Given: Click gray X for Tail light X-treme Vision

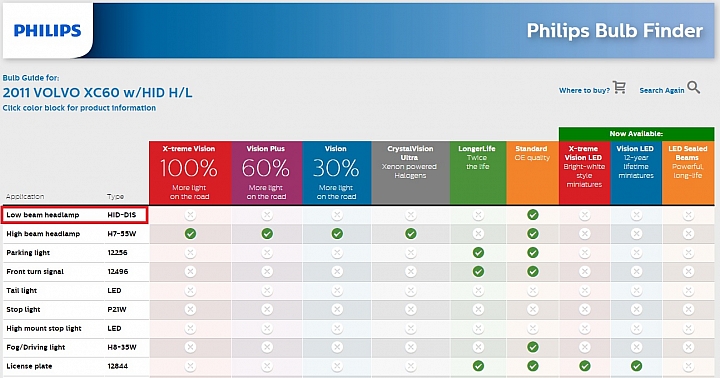Looking at the screenshot, I should 190,290.
